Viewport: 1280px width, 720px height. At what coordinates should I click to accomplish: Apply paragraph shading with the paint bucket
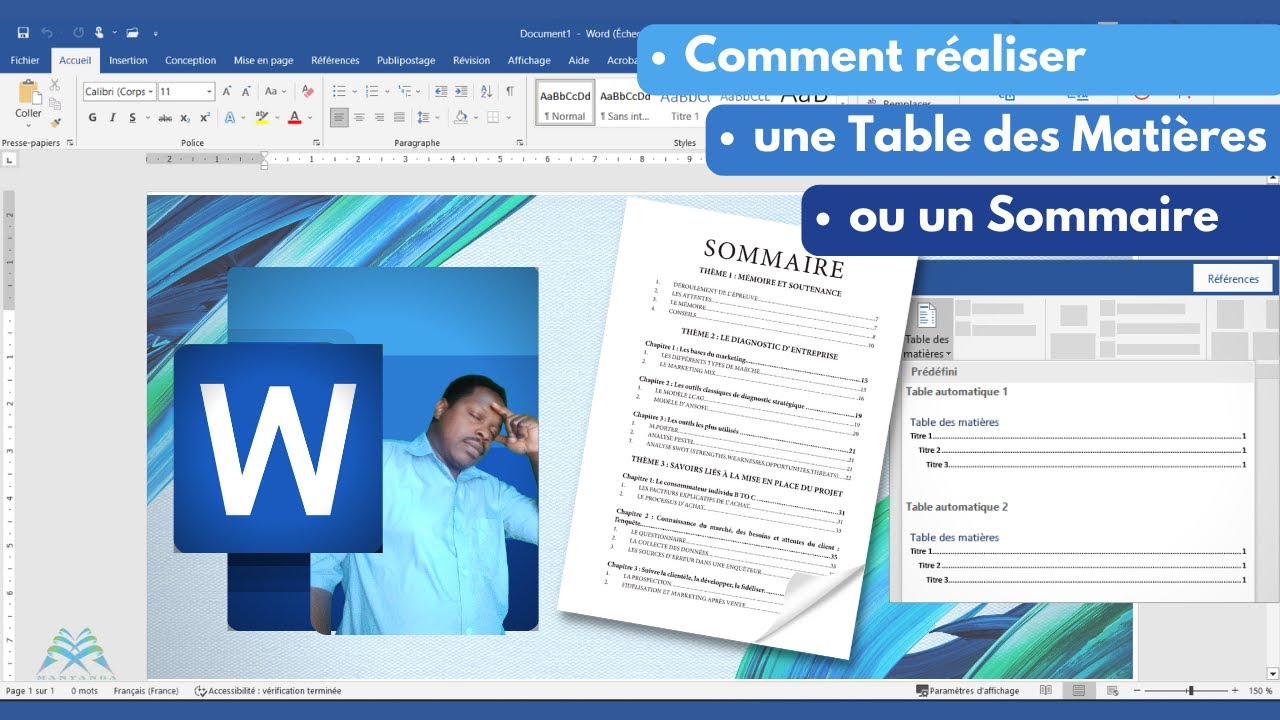[460, 117]
